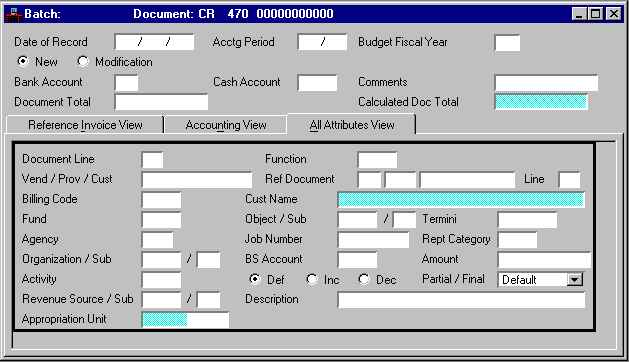Click the Document Total field
Viewport: 629px width, 362px height.
pos(161,102)
